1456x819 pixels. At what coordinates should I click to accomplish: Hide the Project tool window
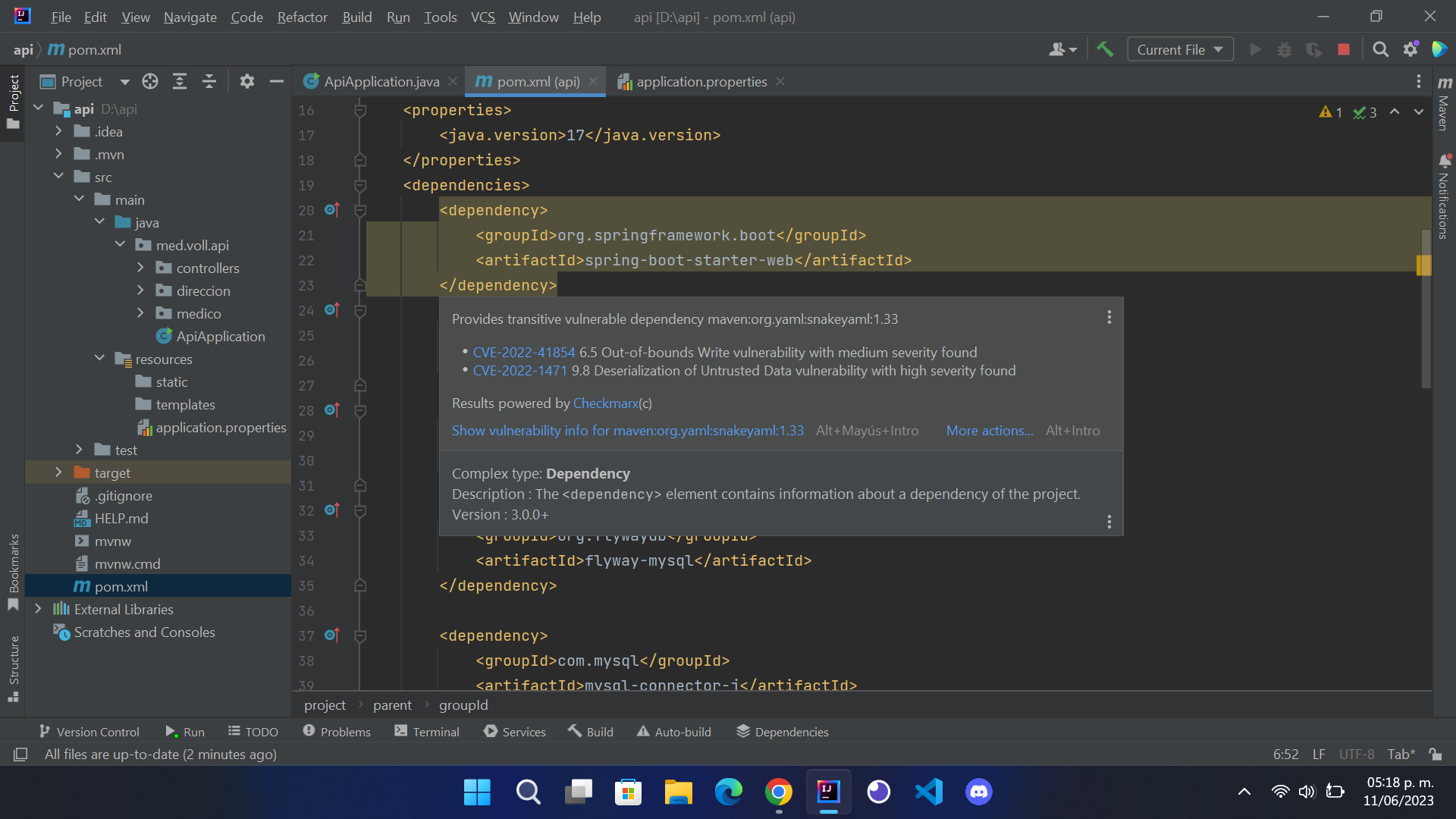click(x=277, y=81)
